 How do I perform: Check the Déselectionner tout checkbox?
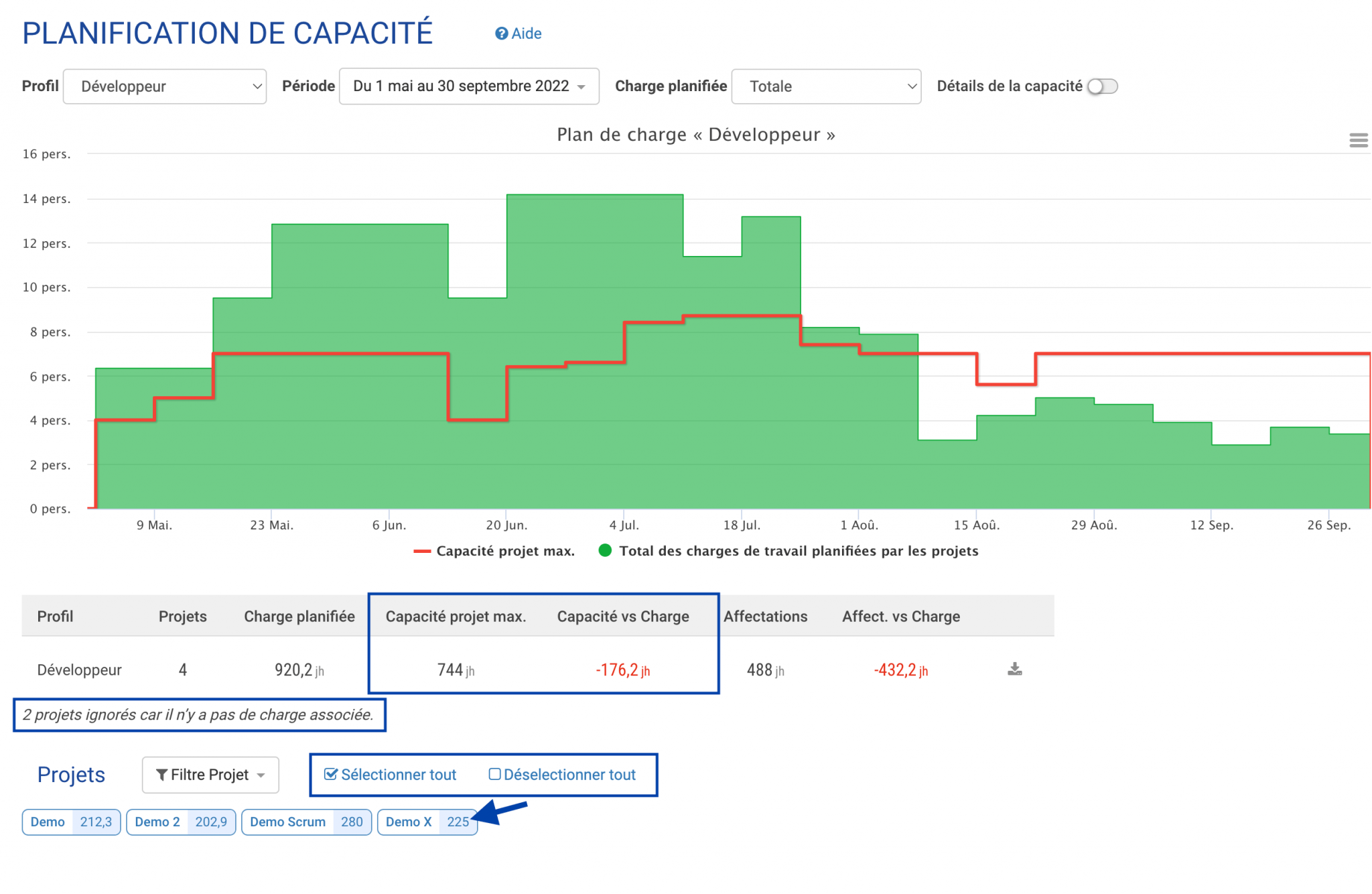coord(494,774)
